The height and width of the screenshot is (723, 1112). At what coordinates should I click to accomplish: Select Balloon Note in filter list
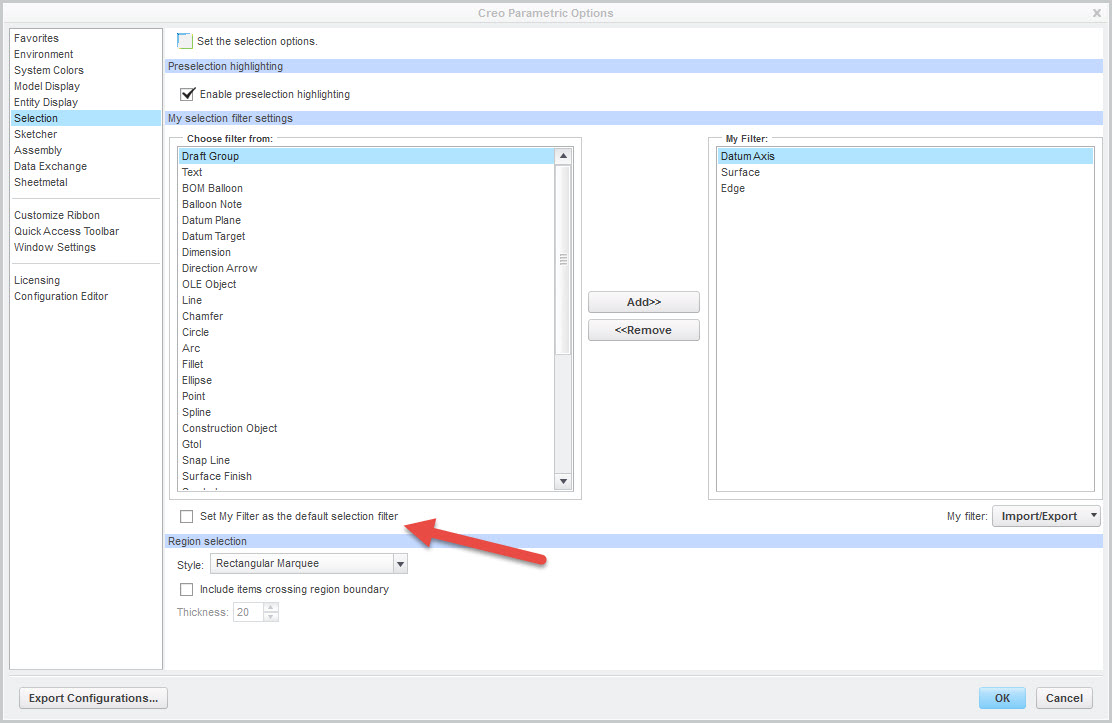pos(366,204)
